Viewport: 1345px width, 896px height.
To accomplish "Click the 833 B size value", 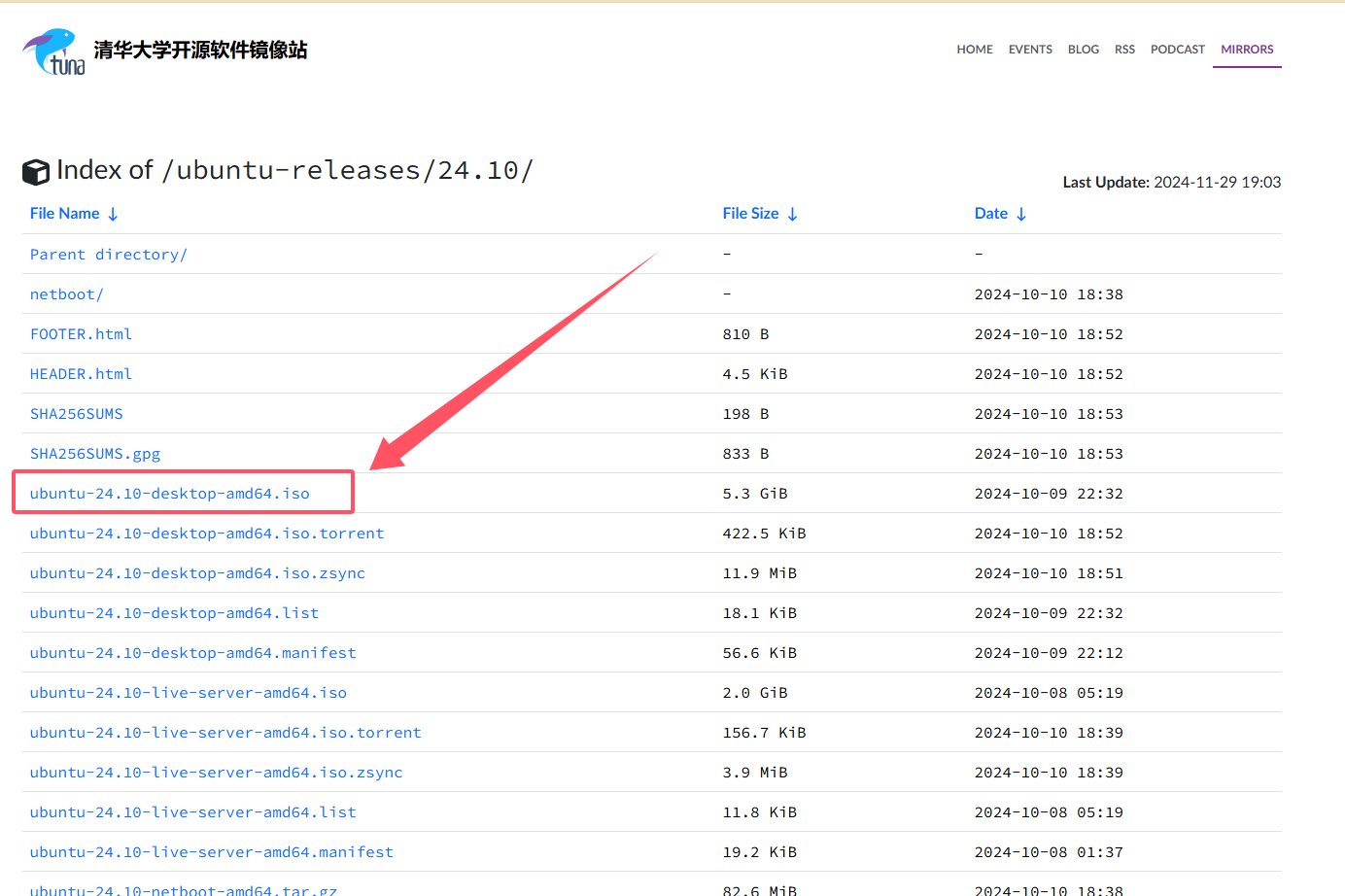I will (746, 454).
